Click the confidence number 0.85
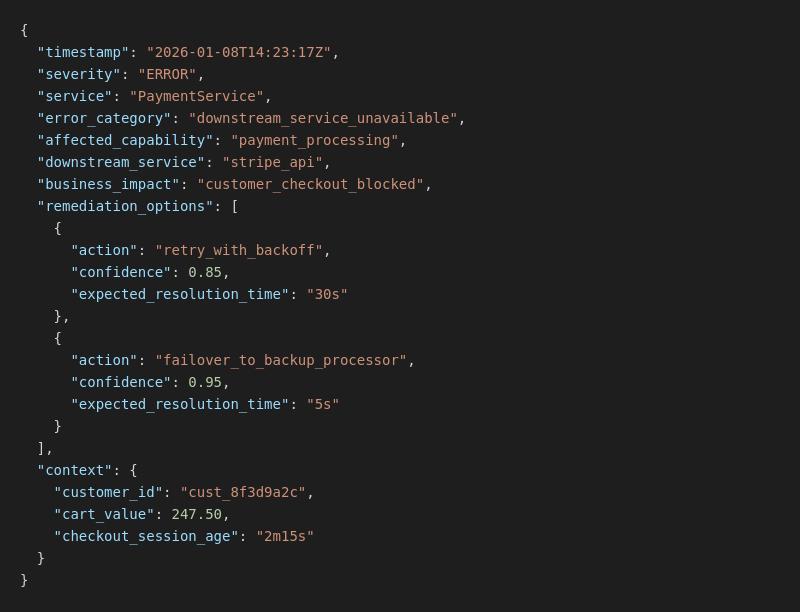 tap(205, 272)
